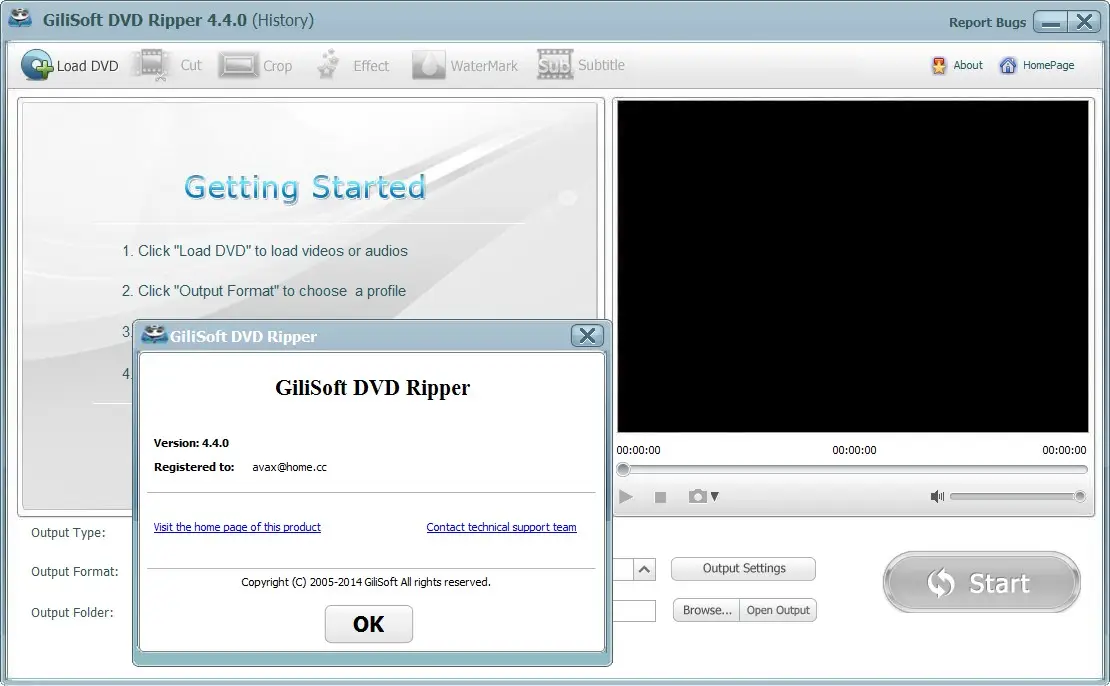Minimize the main application window

pos(1051,22)
